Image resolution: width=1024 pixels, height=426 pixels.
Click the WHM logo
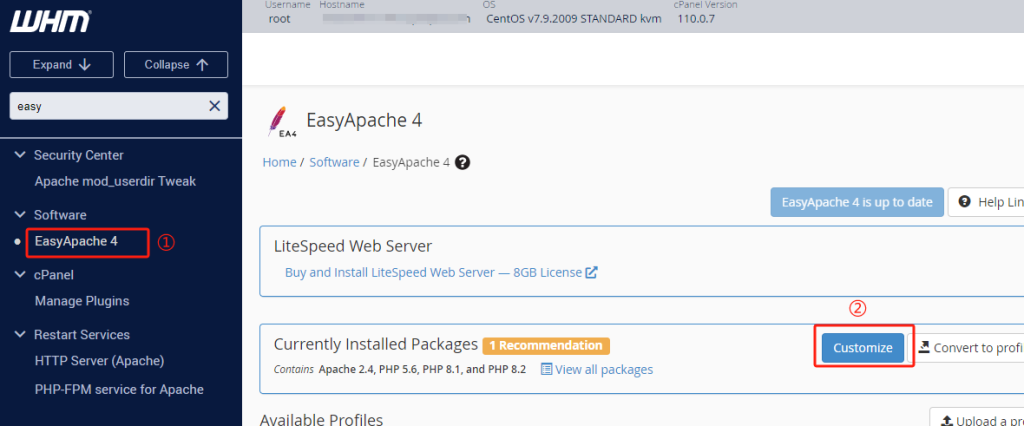(x=50, y=22)
